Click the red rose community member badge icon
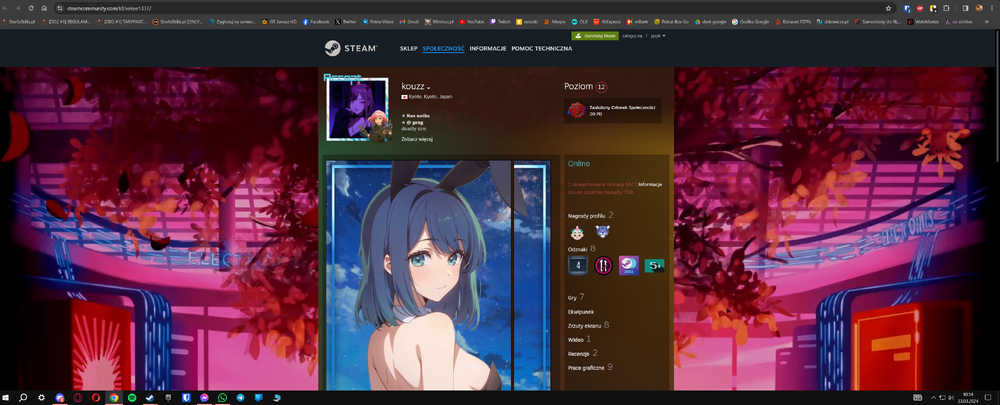Screen dimensions: 1000x405 (577, 110)
